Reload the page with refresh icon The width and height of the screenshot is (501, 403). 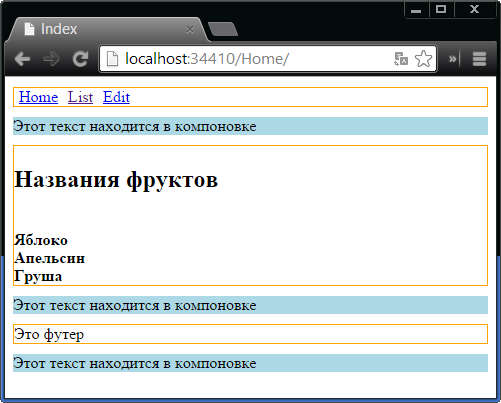tap(80, 59)
